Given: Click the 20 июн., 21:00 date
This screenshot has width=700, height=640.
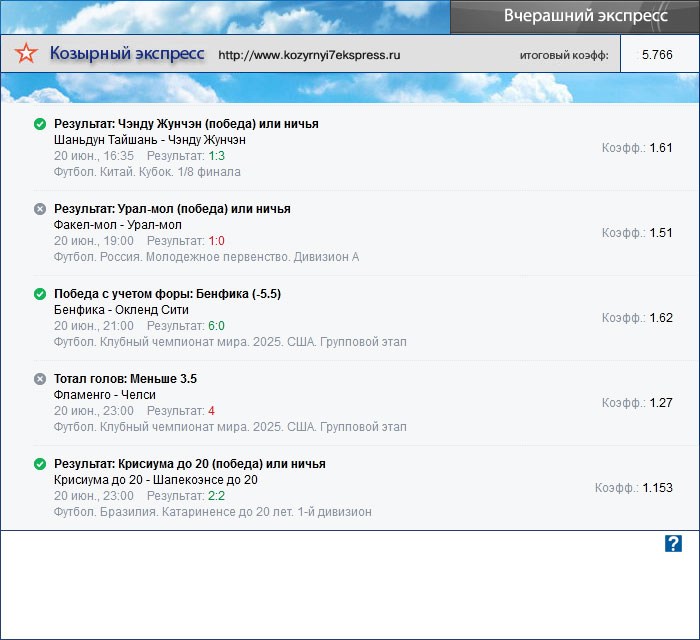Looking at the screenshot, I should 94,326.
